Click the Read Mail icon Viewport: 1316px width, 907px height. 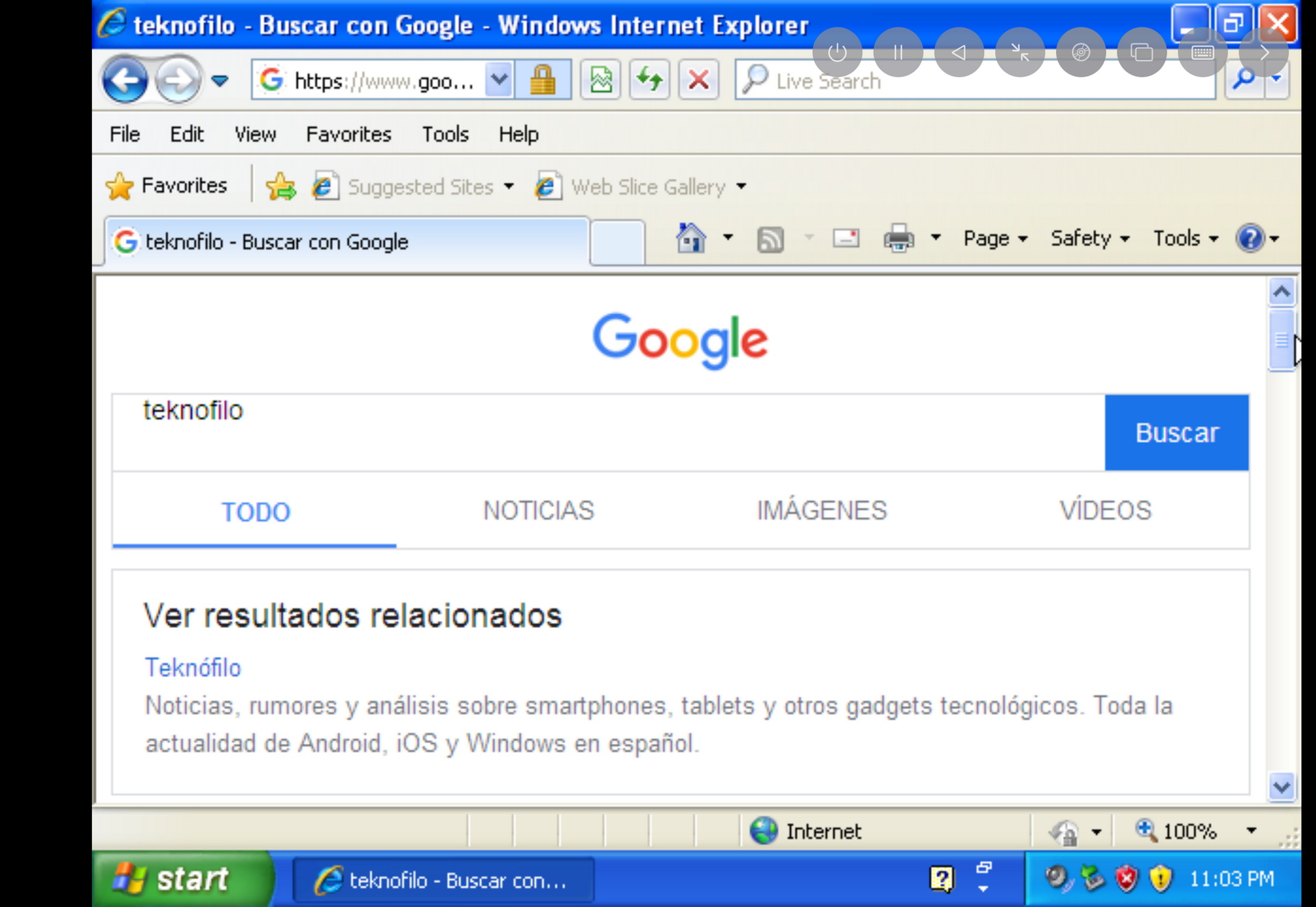[846, 239]
